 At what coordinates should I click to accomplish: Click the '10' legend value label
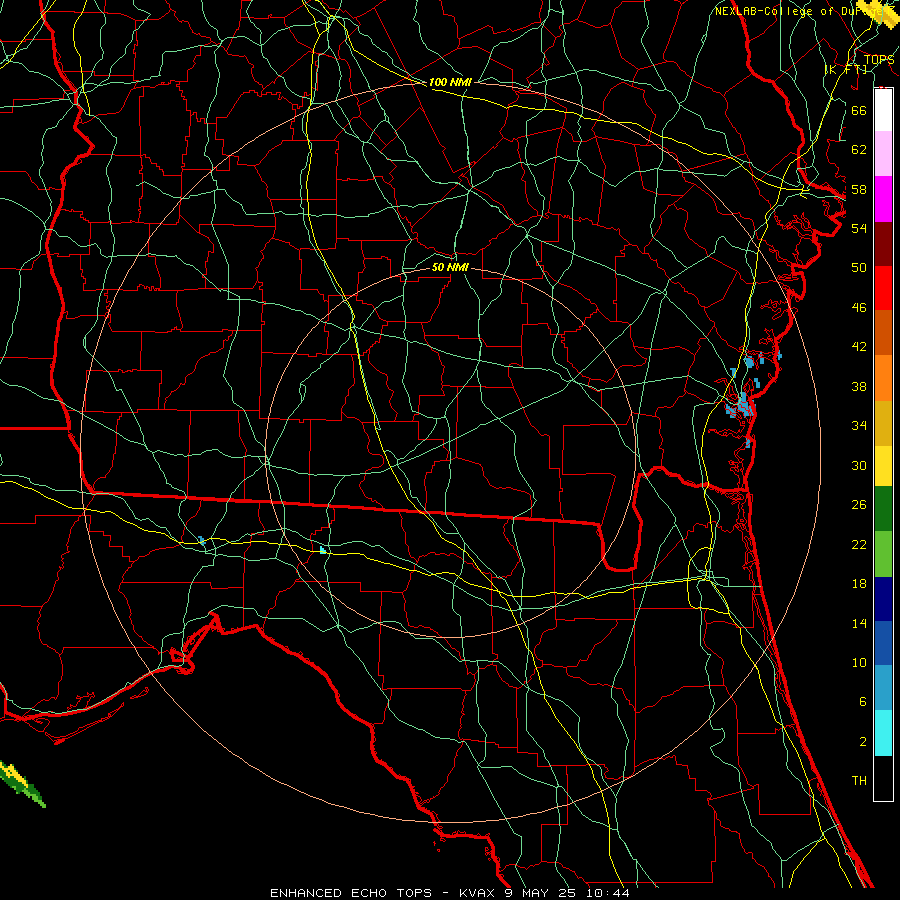point(859,662)
